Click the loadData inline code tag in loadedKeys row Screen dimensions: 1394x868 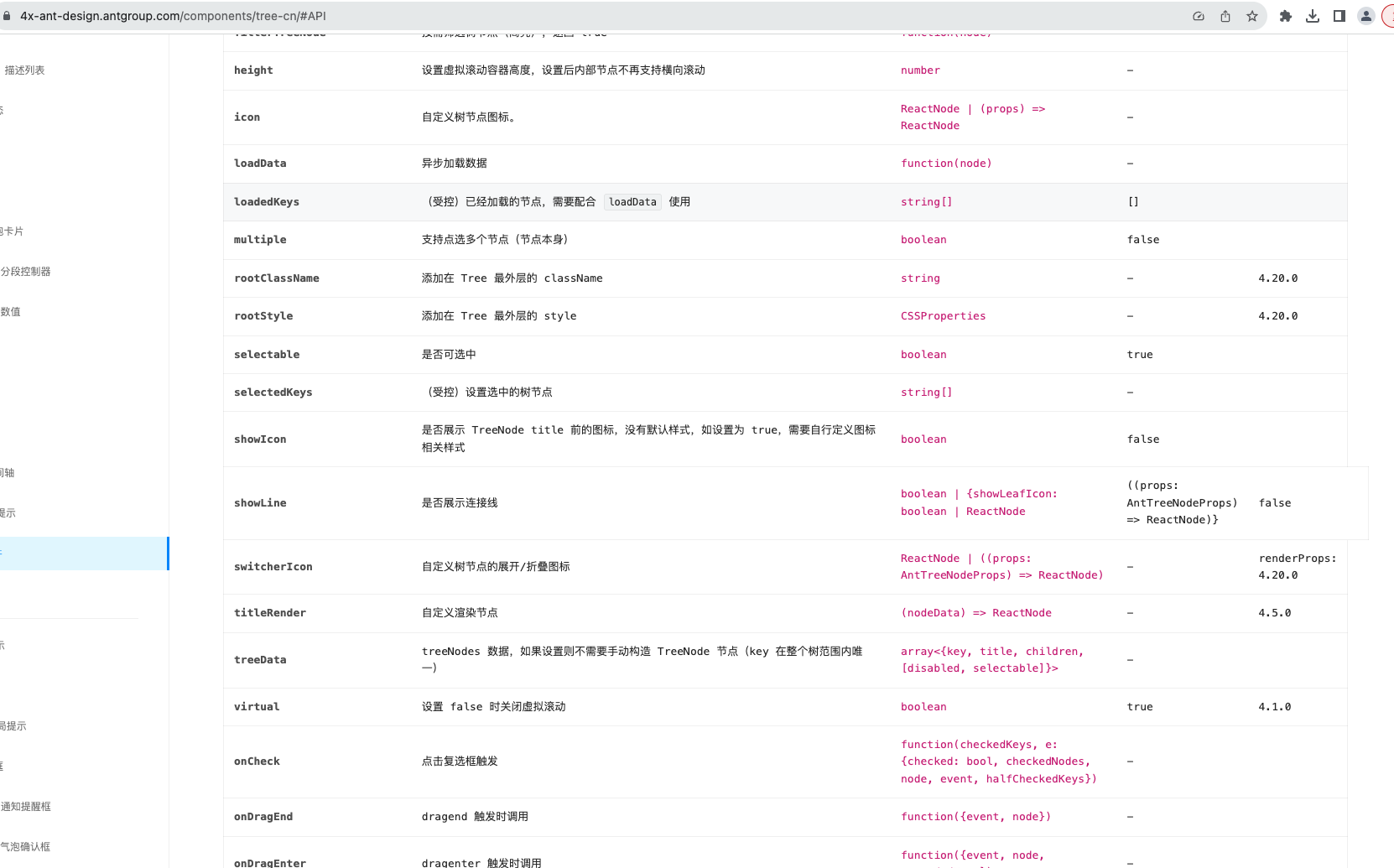point(632,201)
